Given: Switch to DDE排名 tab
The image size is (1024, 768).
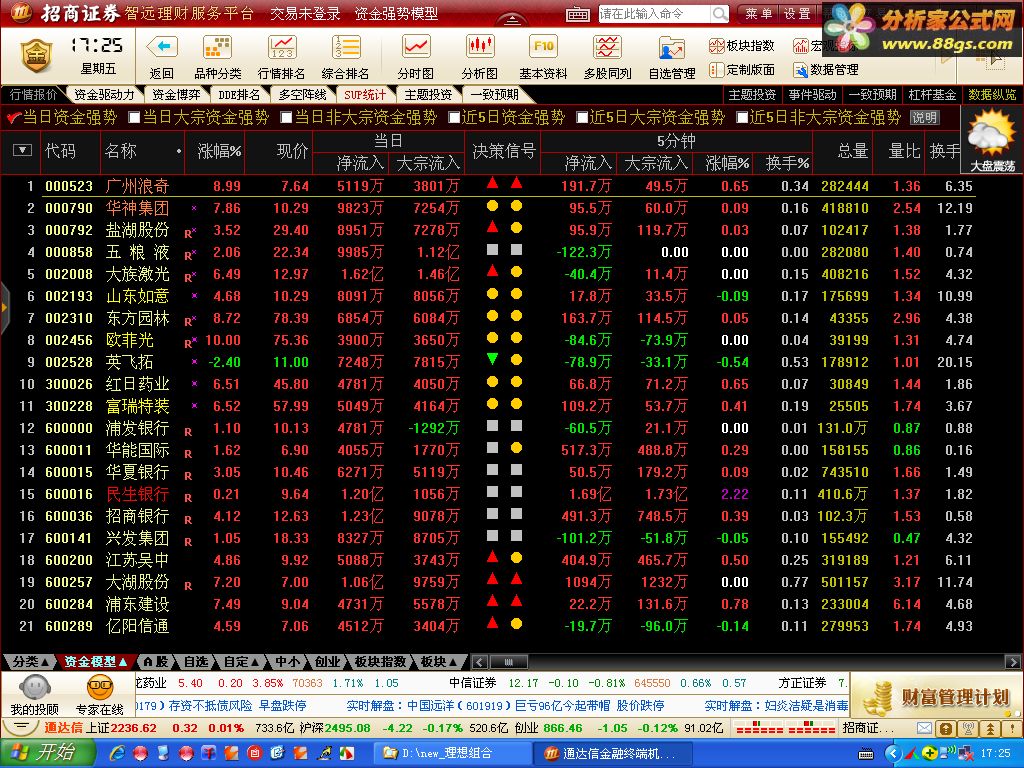Looking at the screenshot, I should [239, 95].
